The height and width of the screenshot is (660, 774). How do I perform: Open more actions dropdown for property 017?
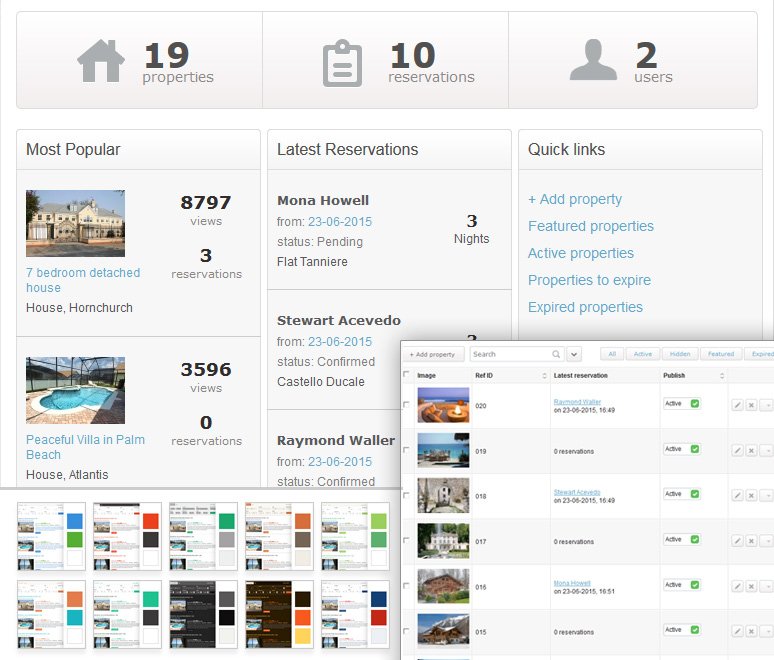766,541
